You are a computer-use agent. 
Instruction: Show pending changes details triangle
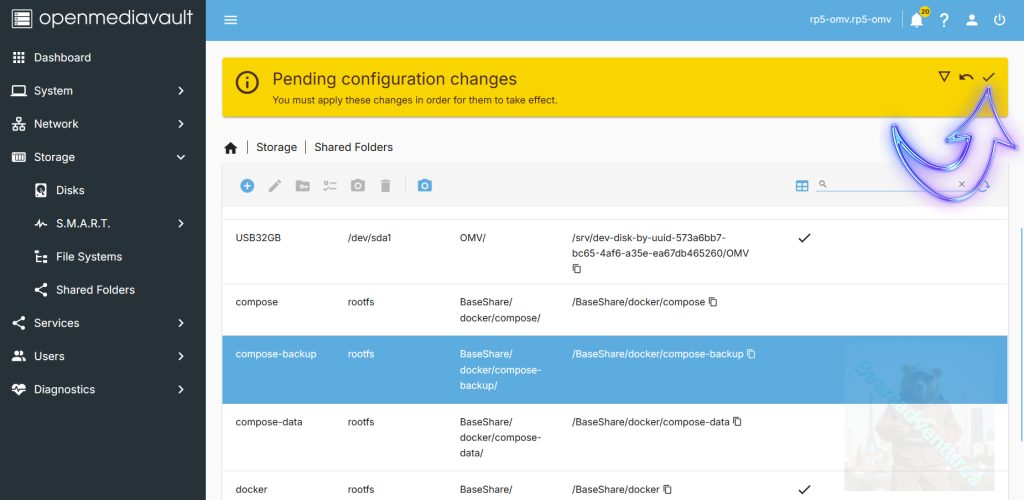click(943, 77)
